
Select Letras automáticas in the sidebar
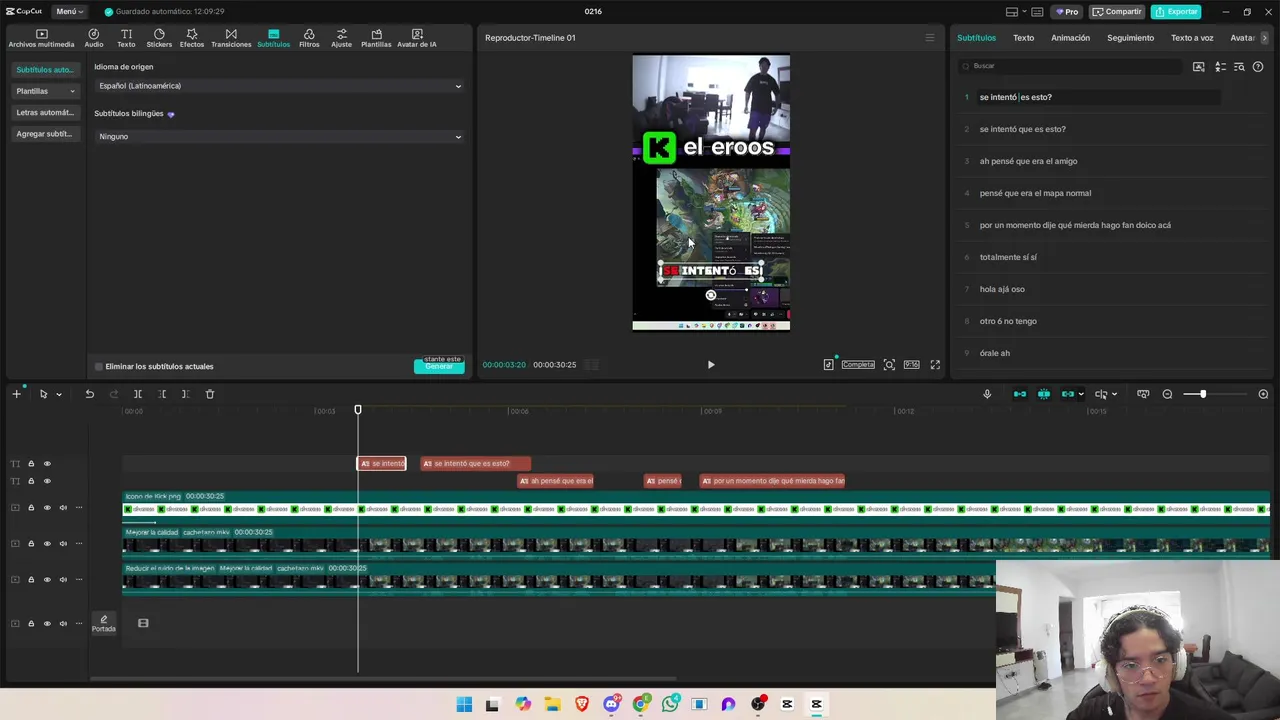tap(45, 113)
